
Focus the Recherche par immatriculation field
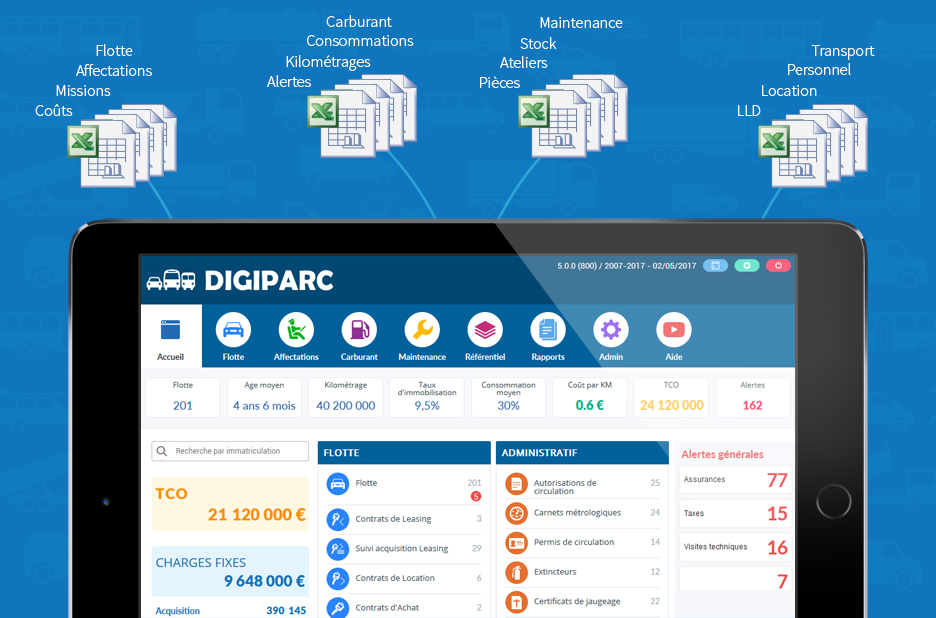coord(230,451)
